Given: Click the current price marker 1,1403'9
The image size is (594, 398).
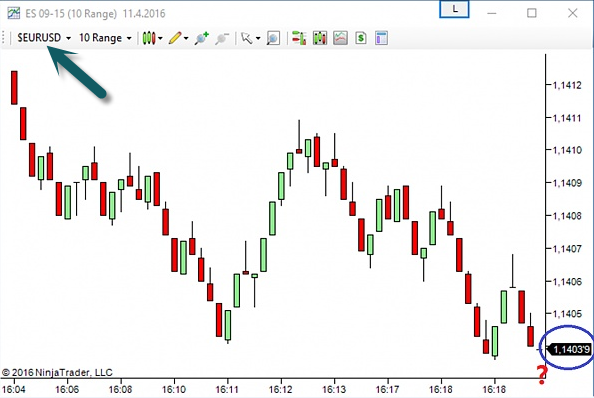Looking at the screenshot, I should [x=570, y=349].
